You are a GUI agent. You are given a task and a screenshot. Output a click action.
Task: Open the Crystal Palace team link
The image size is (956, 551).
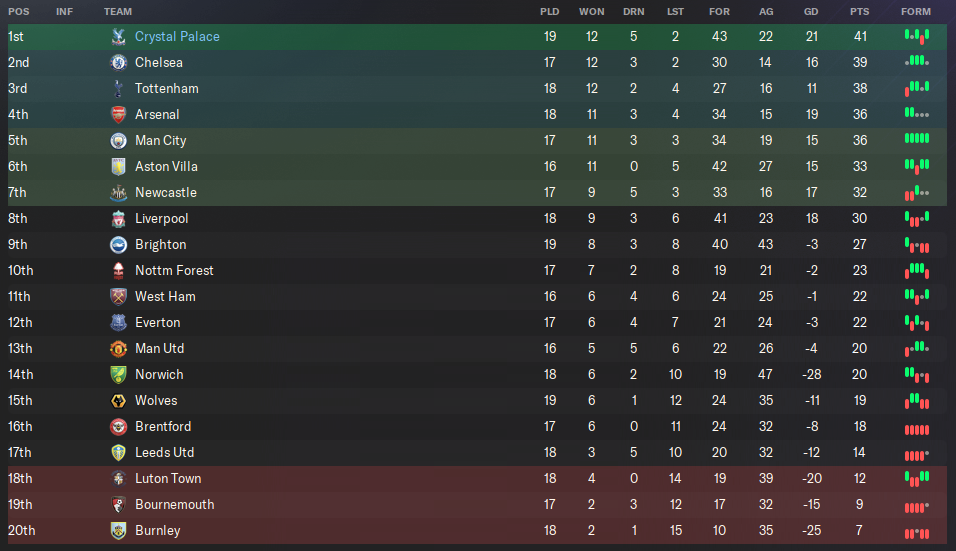(x=177, y=37)
